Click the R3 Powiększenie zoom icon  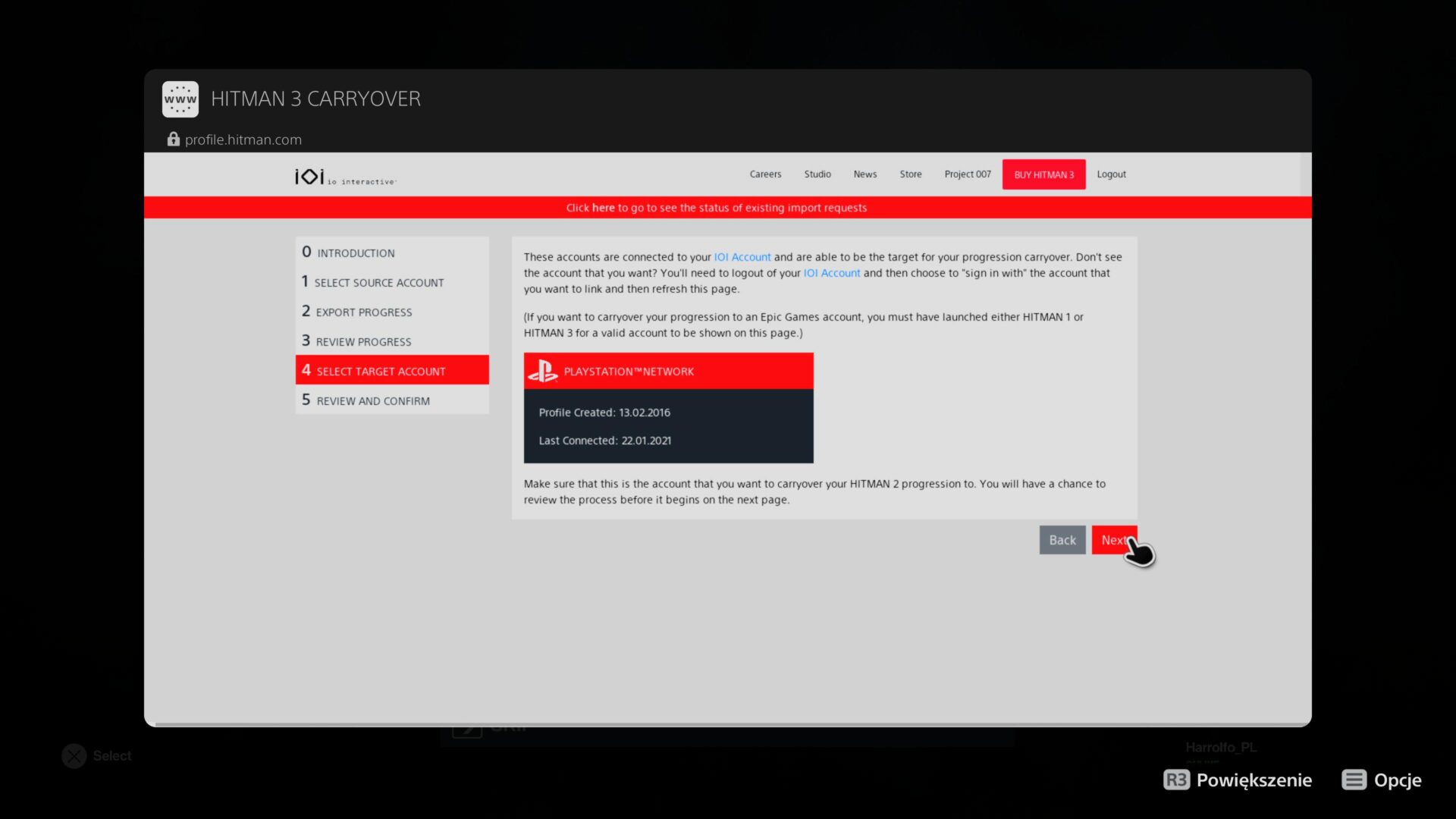pyautogui.click(x=1176, y=780)
